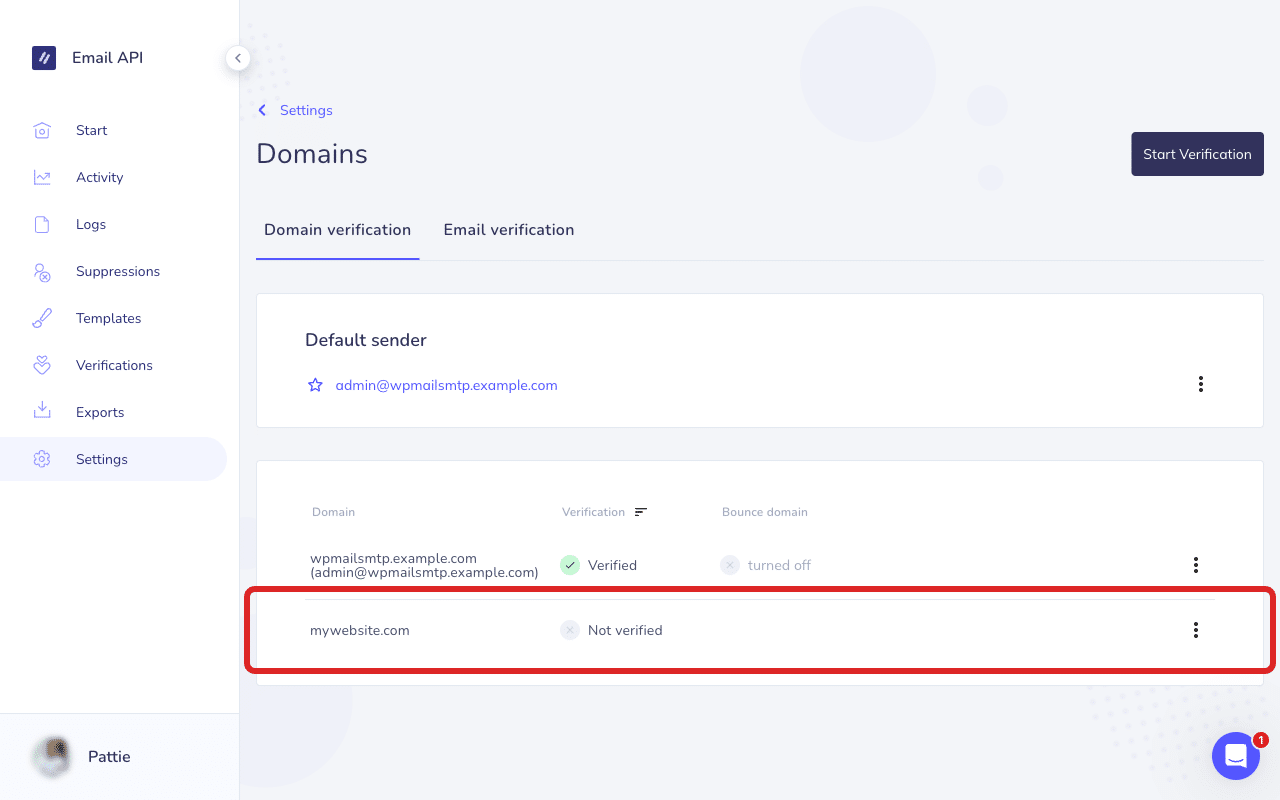Click the Settings gear icon
1280x800 pixels.
[x=42, y=459]
